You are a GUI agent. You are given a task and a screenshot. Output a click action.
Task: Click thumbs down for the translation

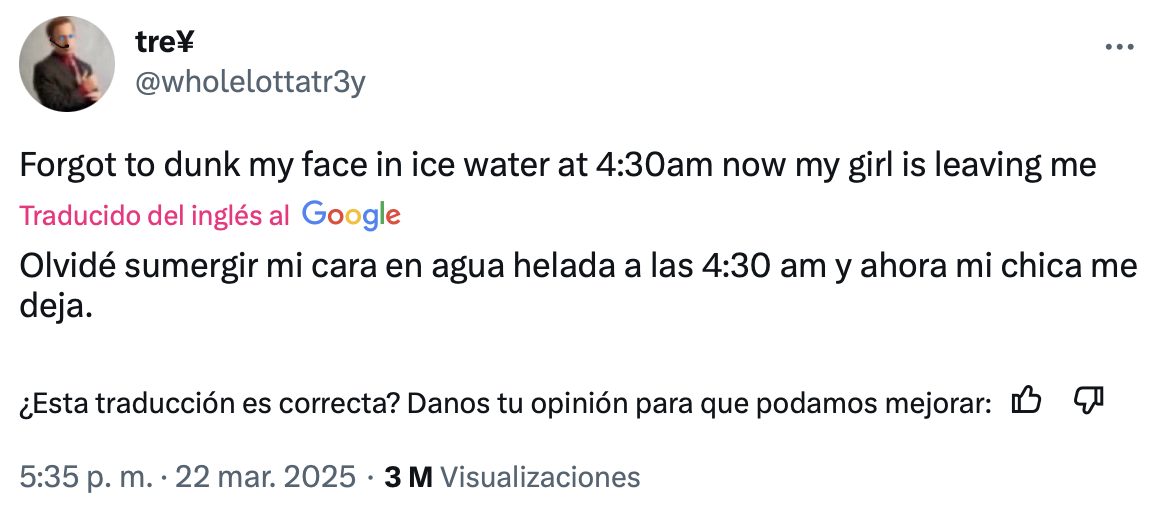point(1087,402)
